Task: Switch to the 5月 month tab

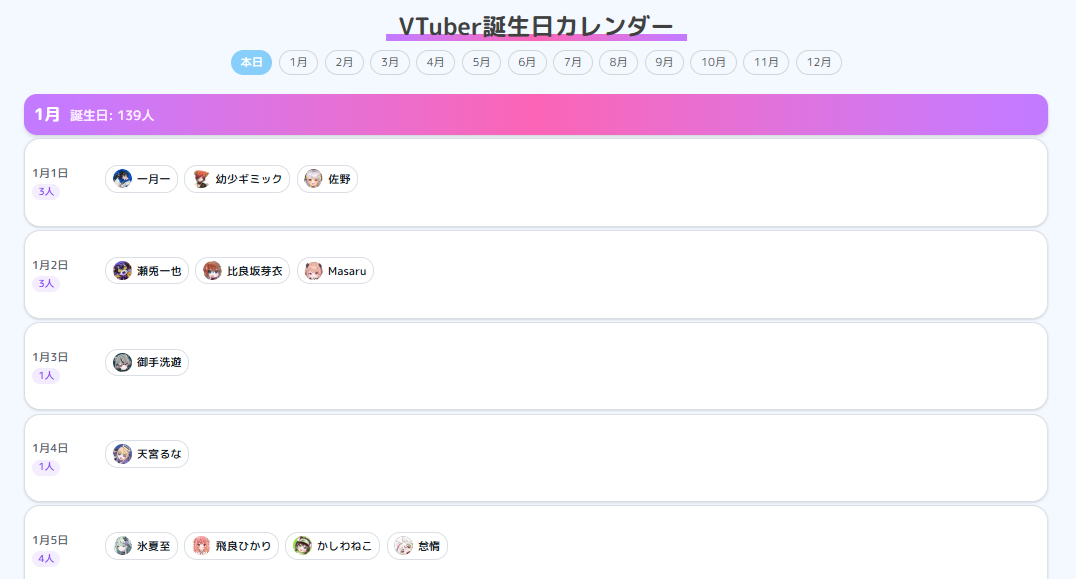Action: [481, 62]
